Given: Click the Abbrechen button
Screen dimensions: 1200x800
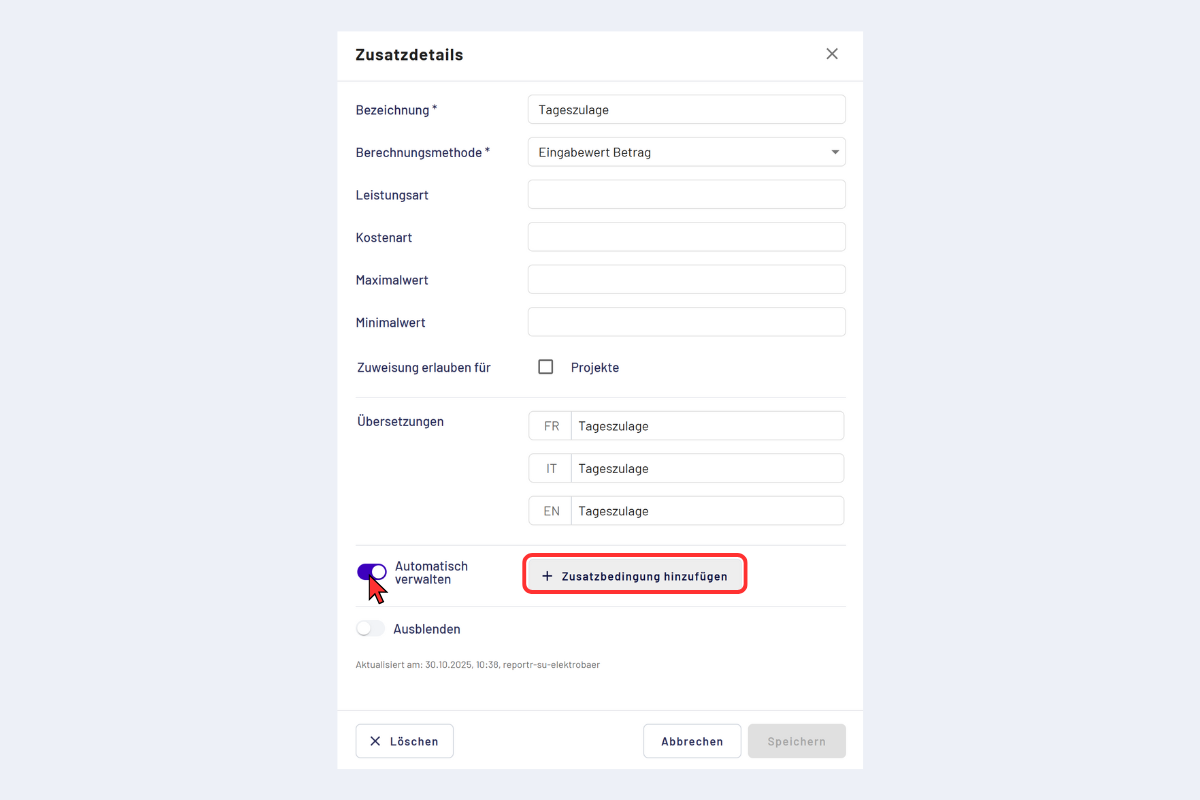Looking at the screenshot, I should point(692,741).
